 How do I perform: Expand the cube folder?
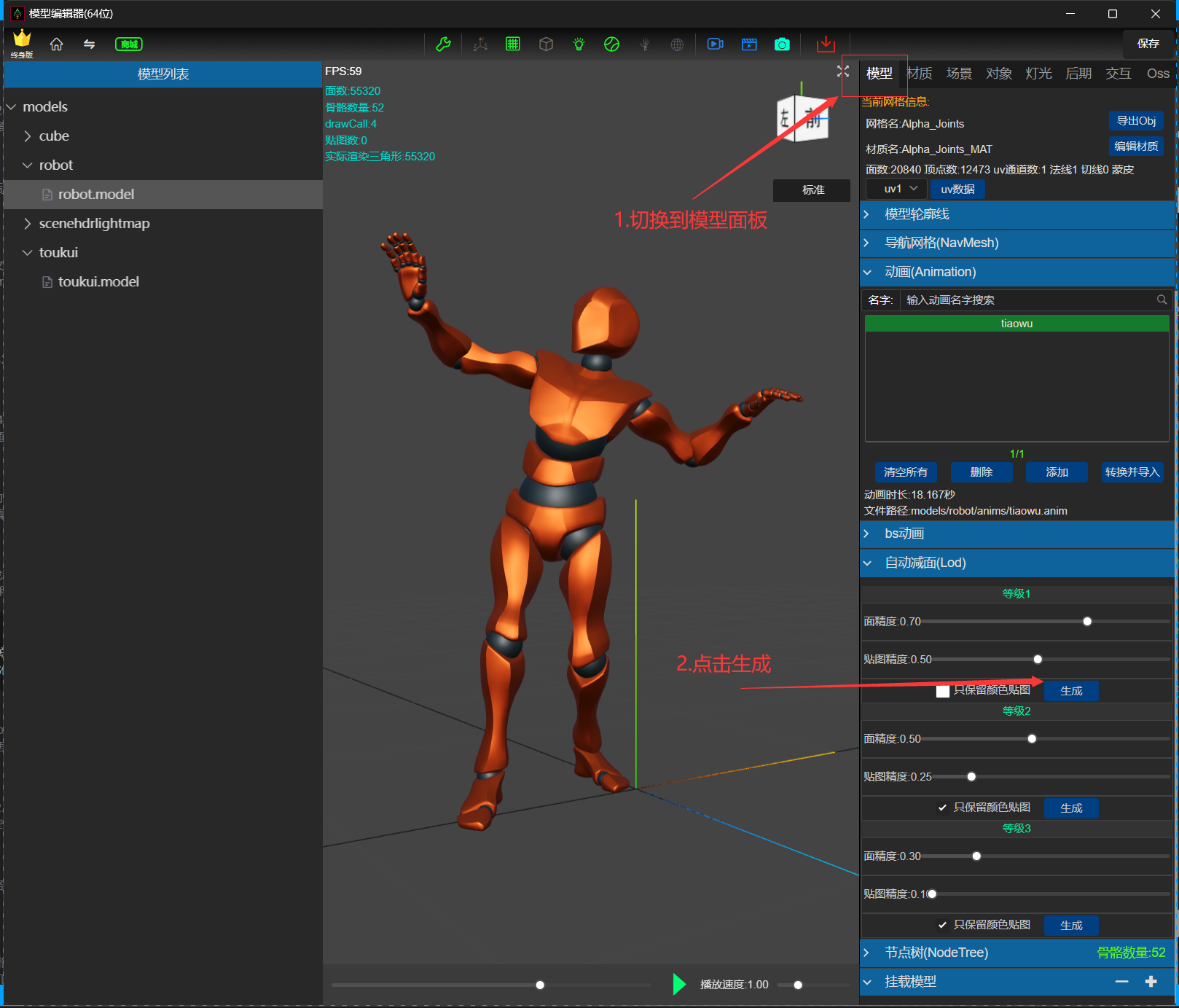pos(28,136)
